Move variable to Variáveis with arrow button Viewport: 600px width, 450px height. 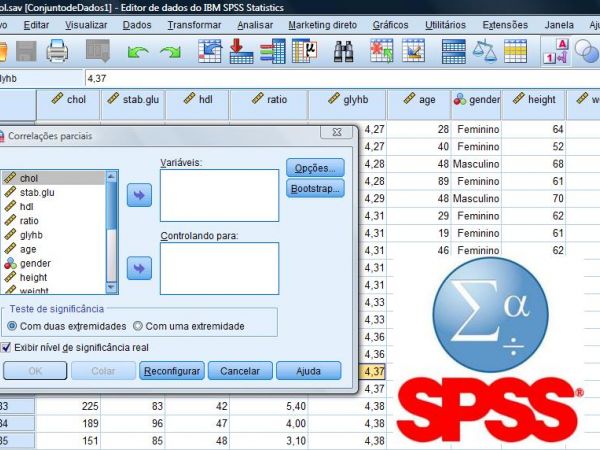coord(140,195)
